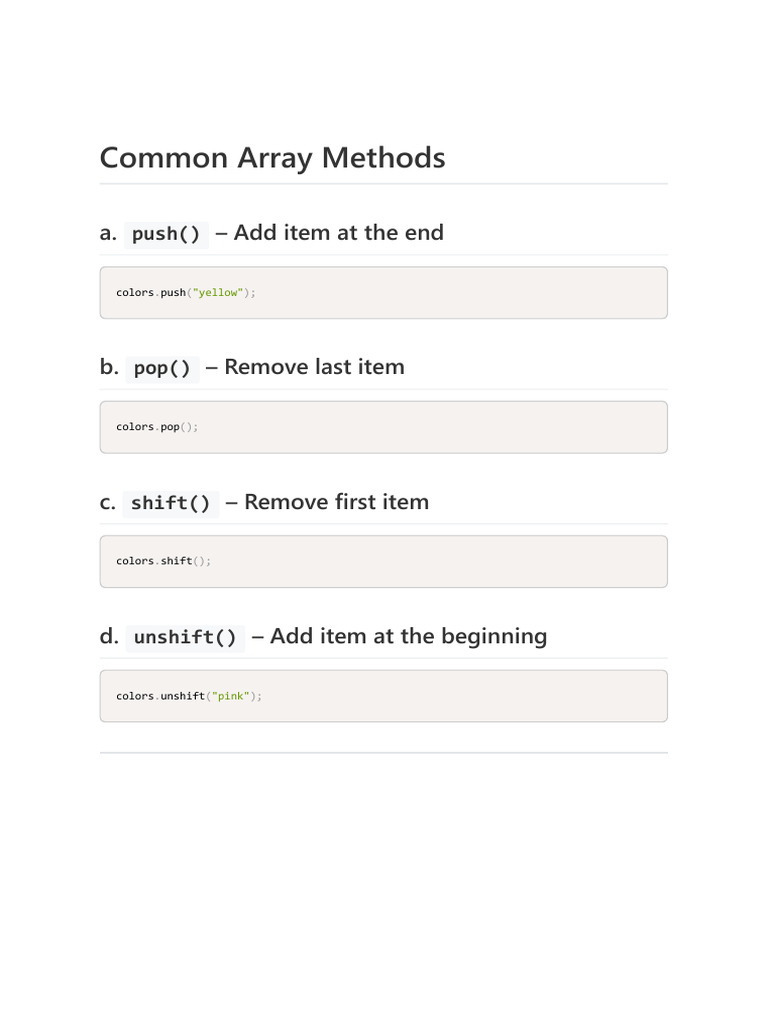Click the "yellow" string in code
This screenshot has height=1024, width=768.
[x=217, y=293]
